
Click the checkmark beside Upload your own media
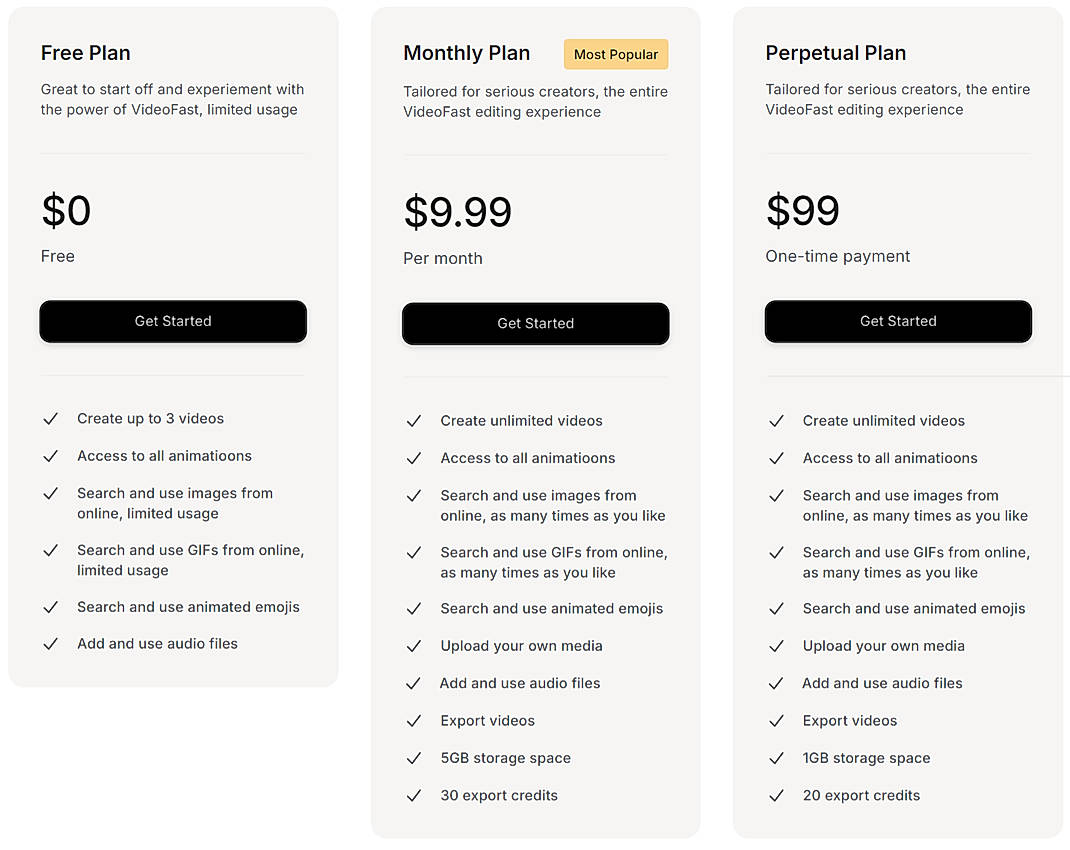(414, 646)
